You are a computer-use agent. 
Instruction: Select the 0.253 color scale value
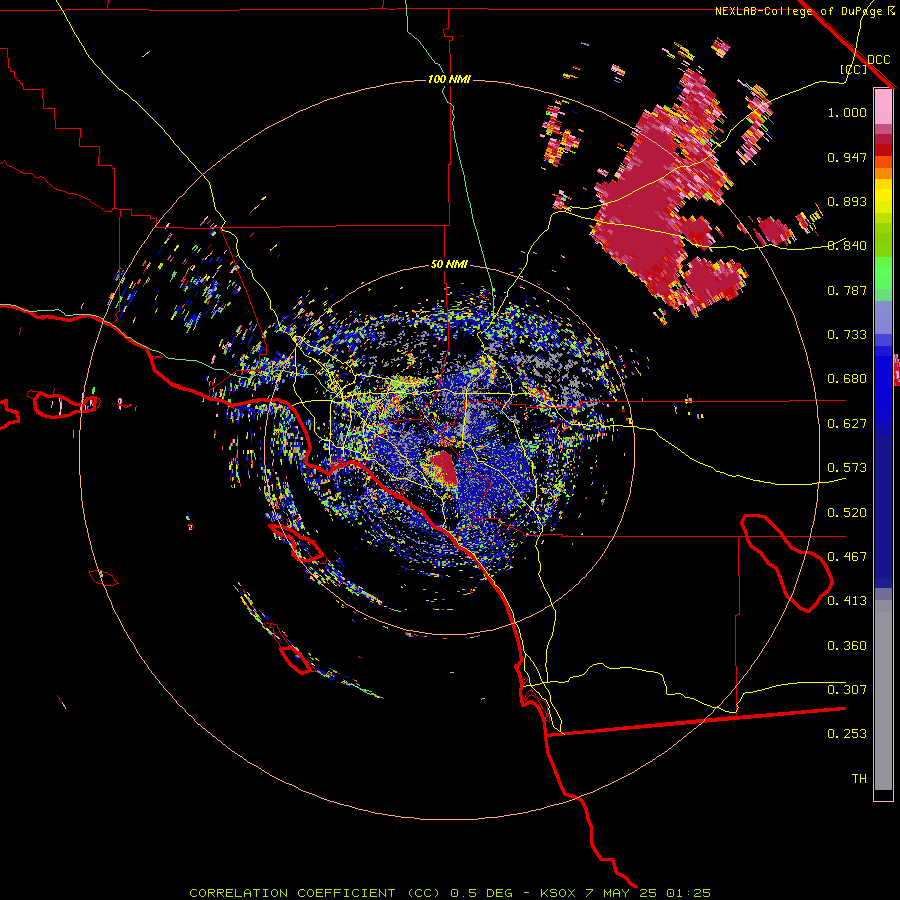click(847, 734)
